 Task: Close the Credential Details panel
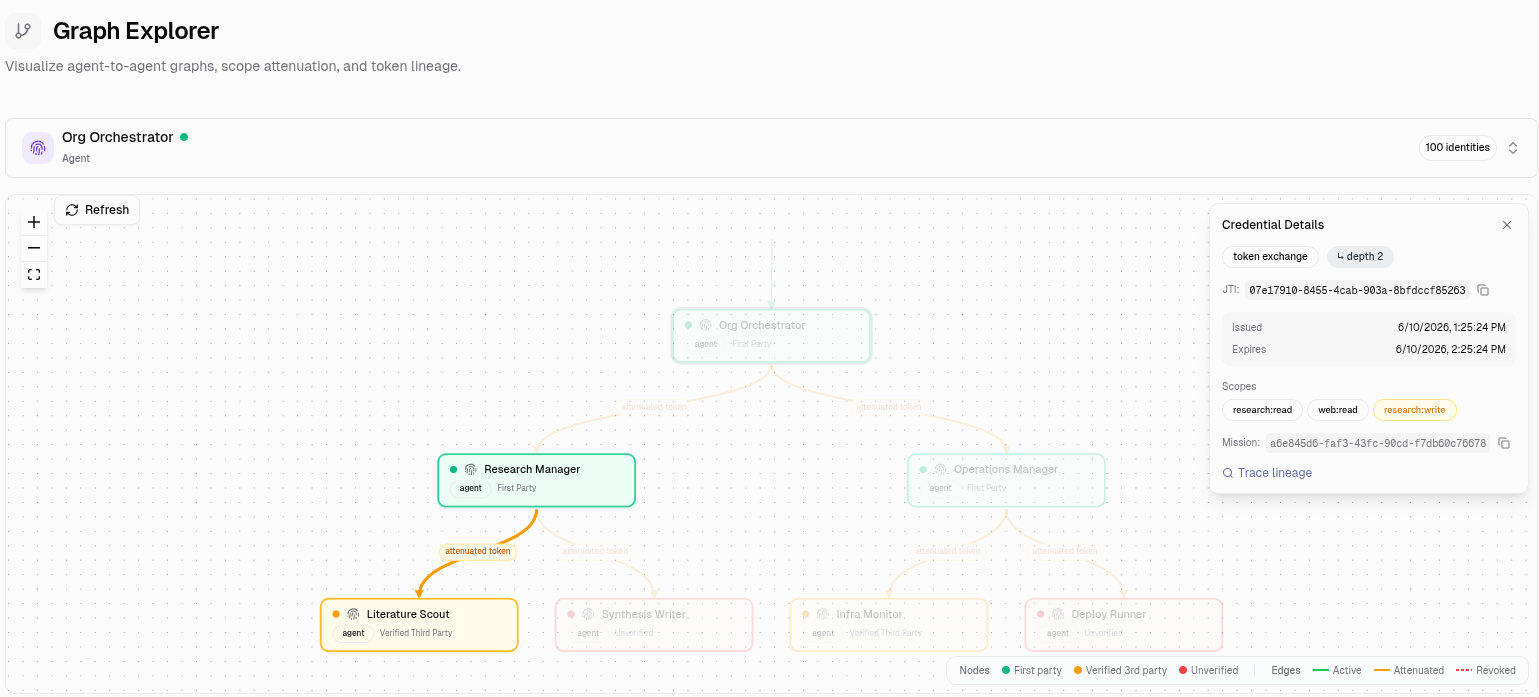[1507, 225]
